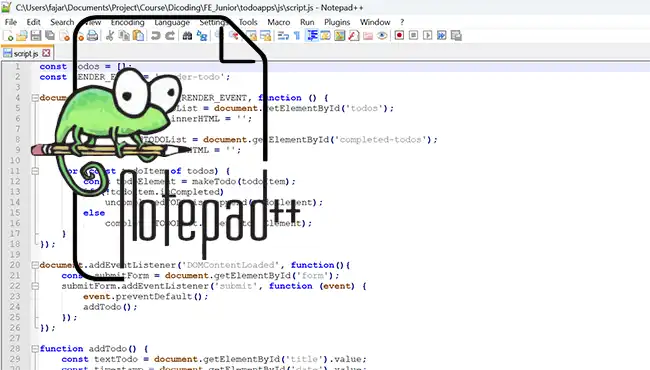Click the 'form' string on line 21

313,275
